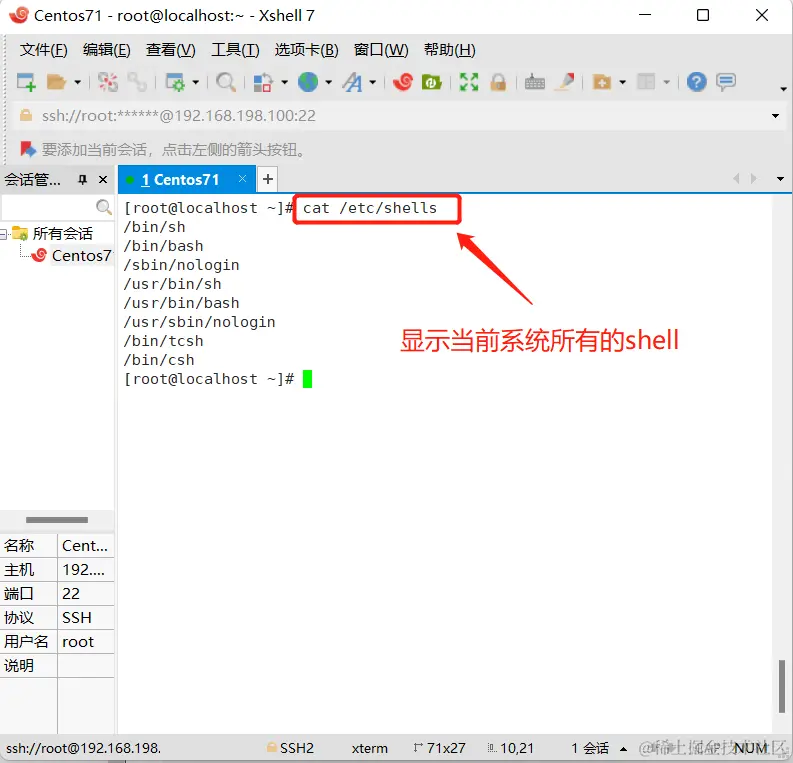
Task: Click the add-session bookmark arrow icon
Action: [28, 150]
